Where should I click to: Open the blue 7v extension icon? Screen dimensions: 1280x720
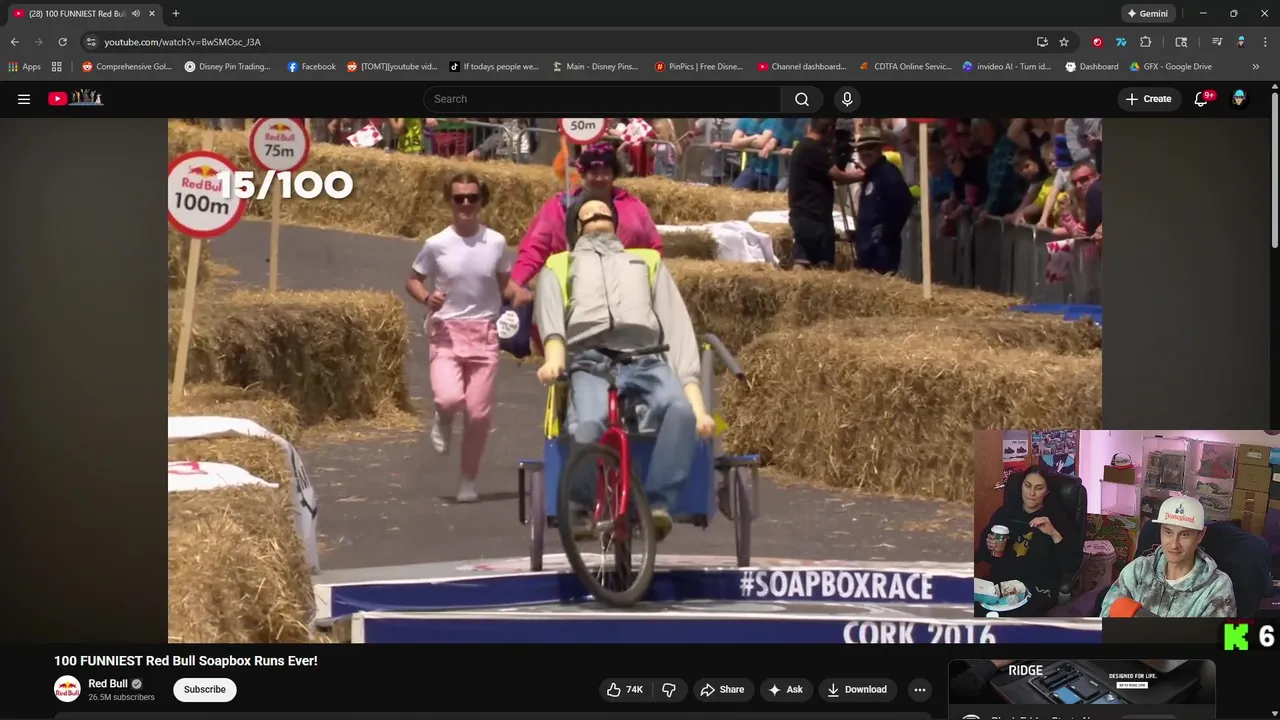(x=1121, y=42)
